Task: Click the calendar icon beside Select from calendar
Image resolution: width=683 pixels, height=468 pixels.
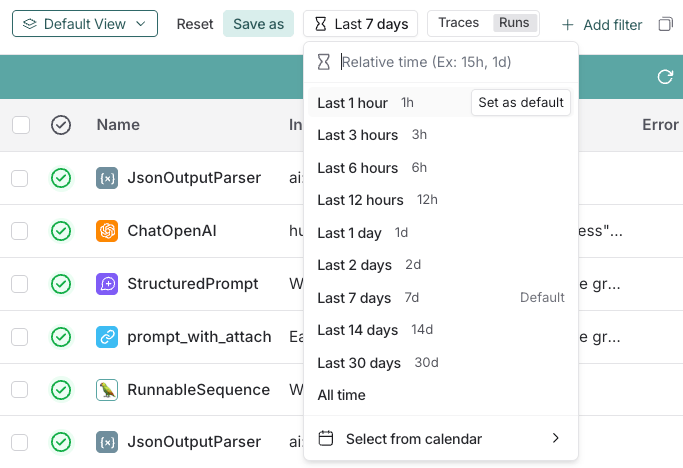Action: [x=326, y=438]
